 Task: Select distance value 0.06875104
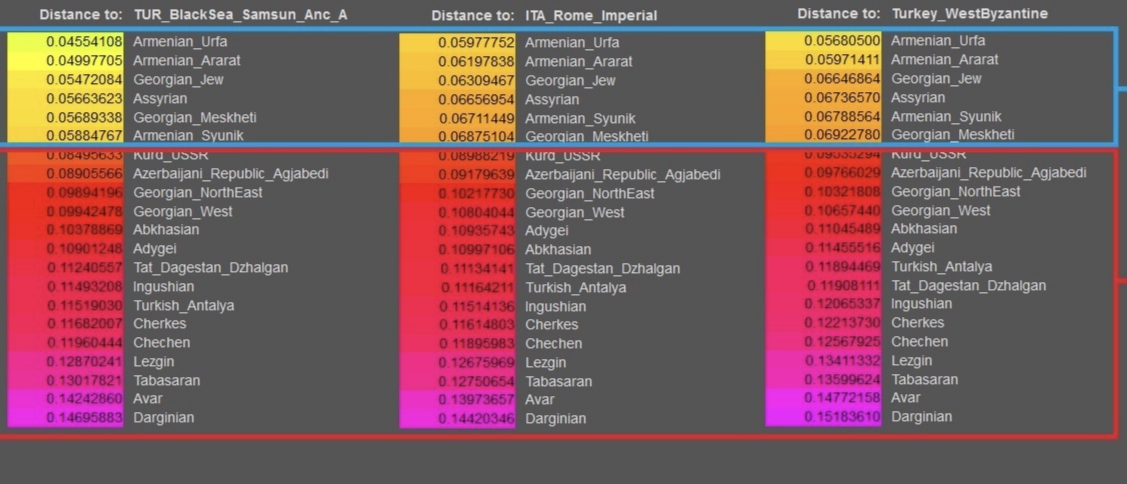477,137
